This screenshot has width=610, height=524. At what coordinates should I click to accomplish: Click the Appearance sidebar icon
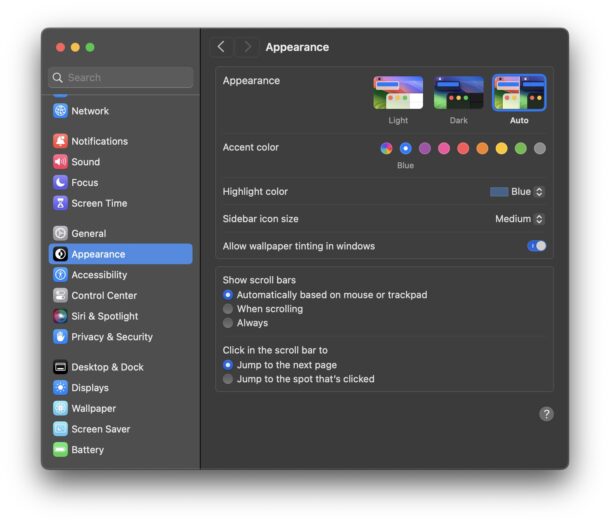point(60,254)
